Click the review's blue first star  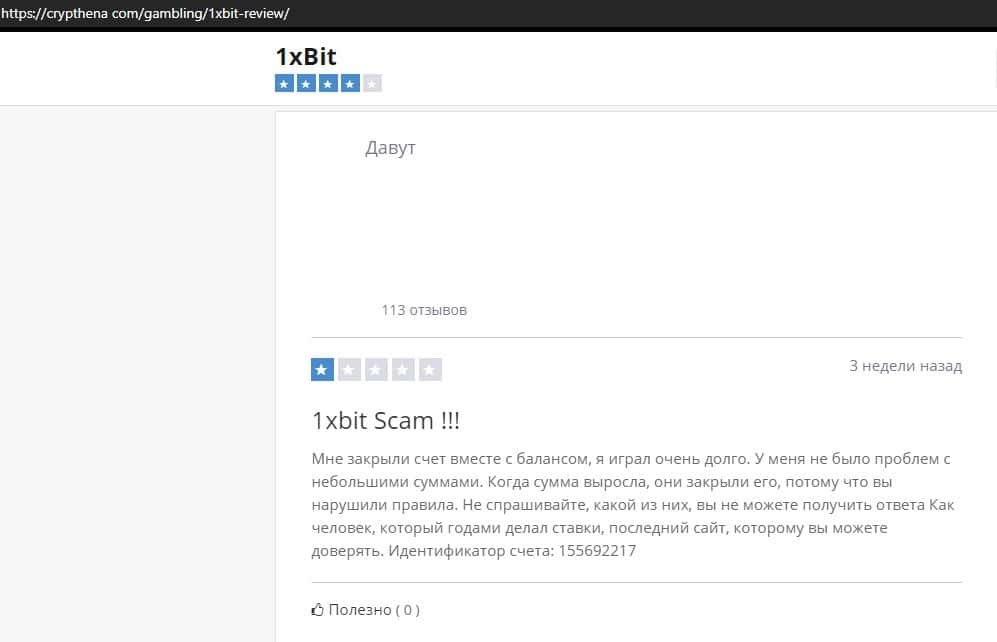[322, 369]
